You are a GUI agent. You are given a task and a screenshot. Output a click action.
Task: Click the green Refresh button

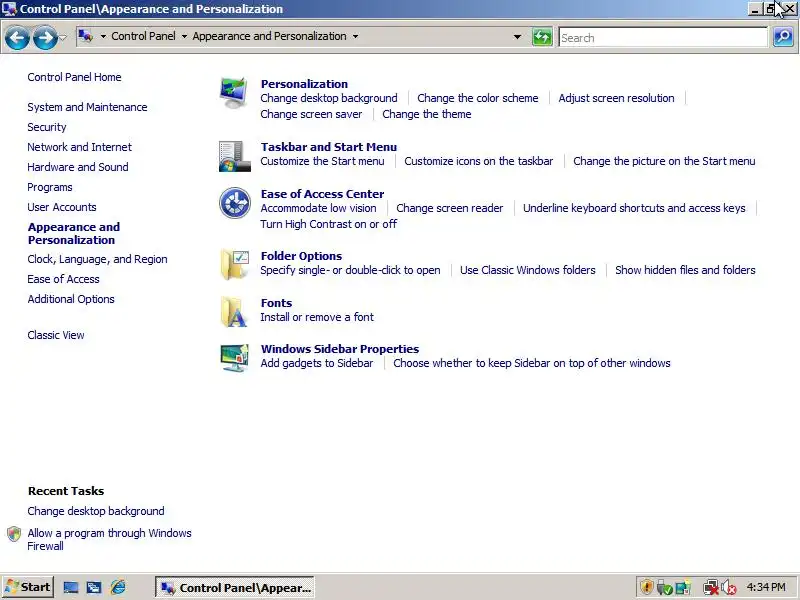(542, 37)
